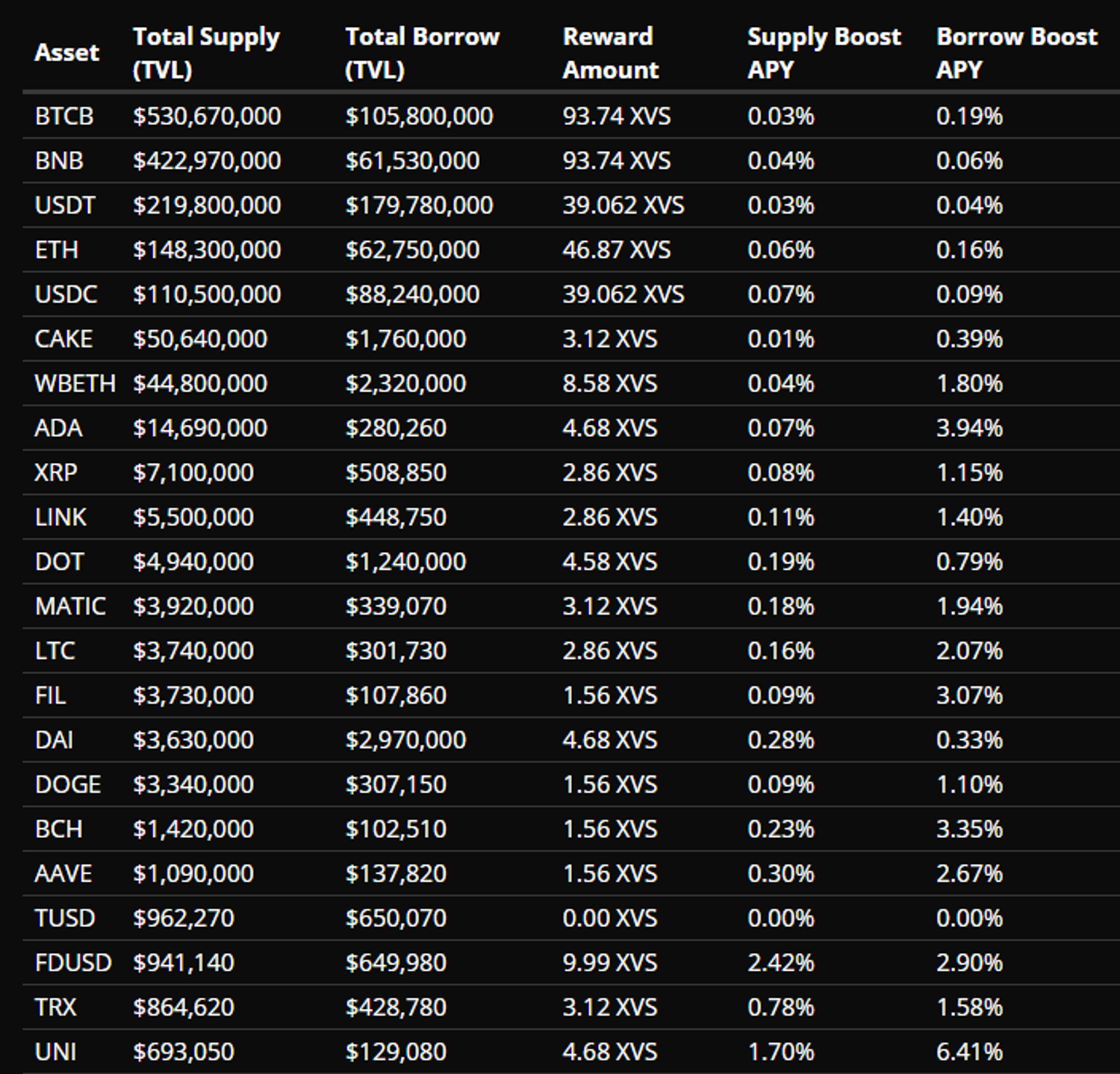Select the LINK asset name
Viewport: 1120px width, 1074px height.
pos(60,517)
